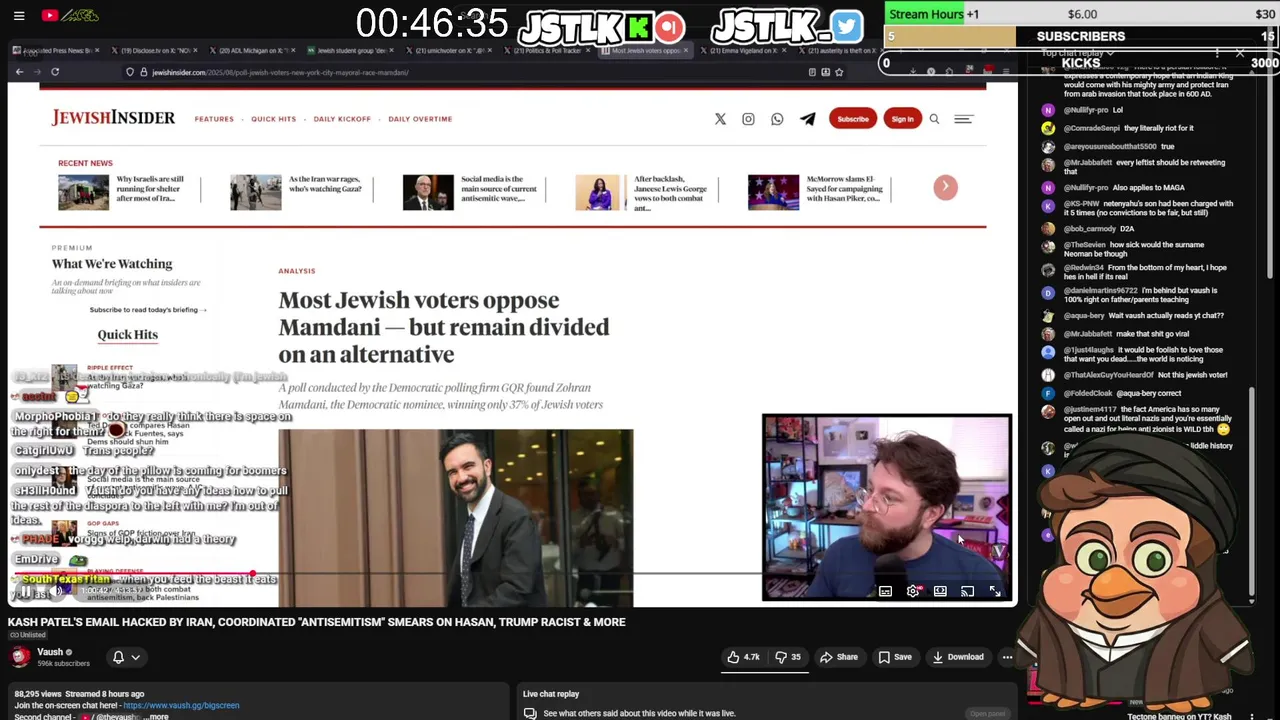Image resolution: width=1280 pixels, height=720 pixels.
Task: Cast the video with the player's cast icon
Action: click(967, 591)
